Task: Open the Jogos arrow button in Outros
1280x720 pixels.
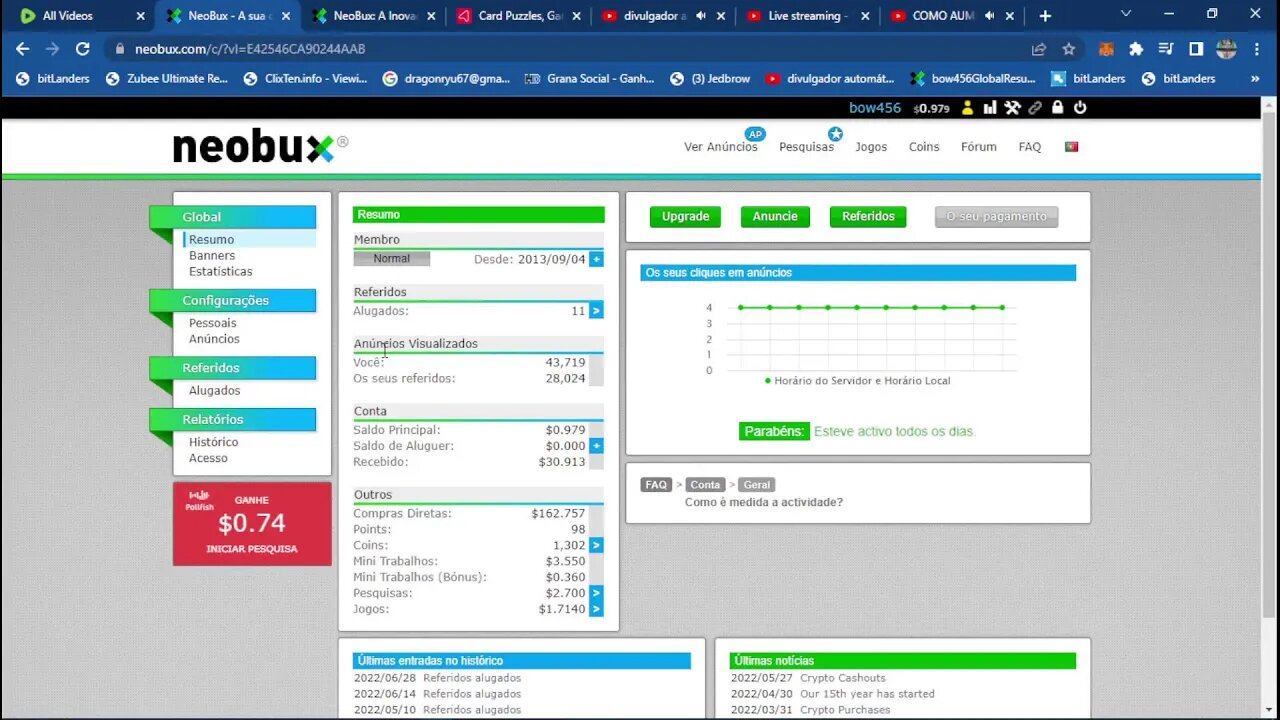Action: point(596,609)
